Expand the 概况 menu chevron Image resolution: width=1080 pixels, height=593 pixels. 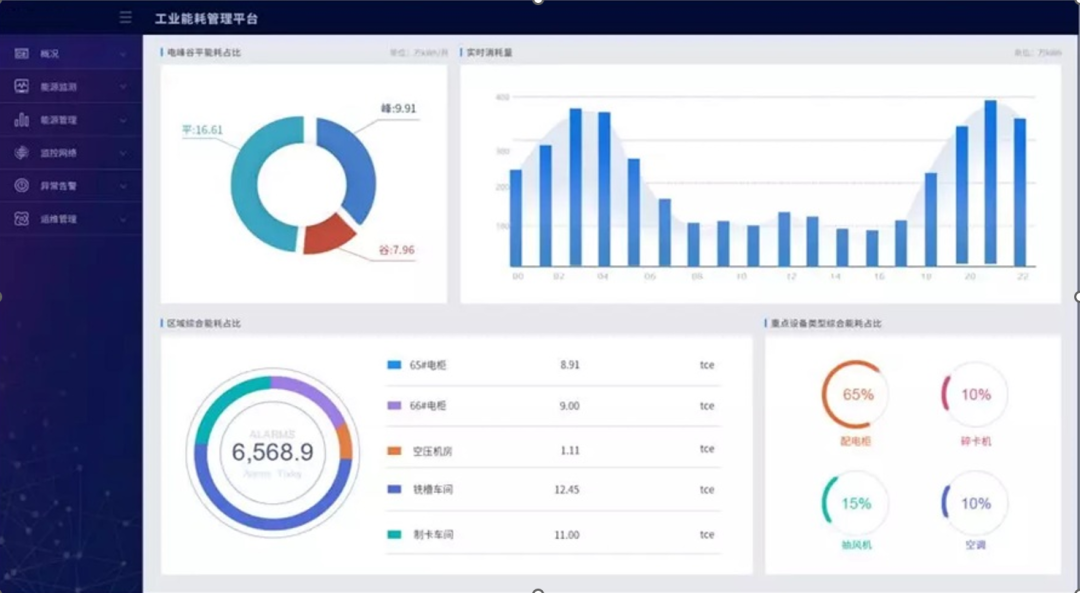123,54
